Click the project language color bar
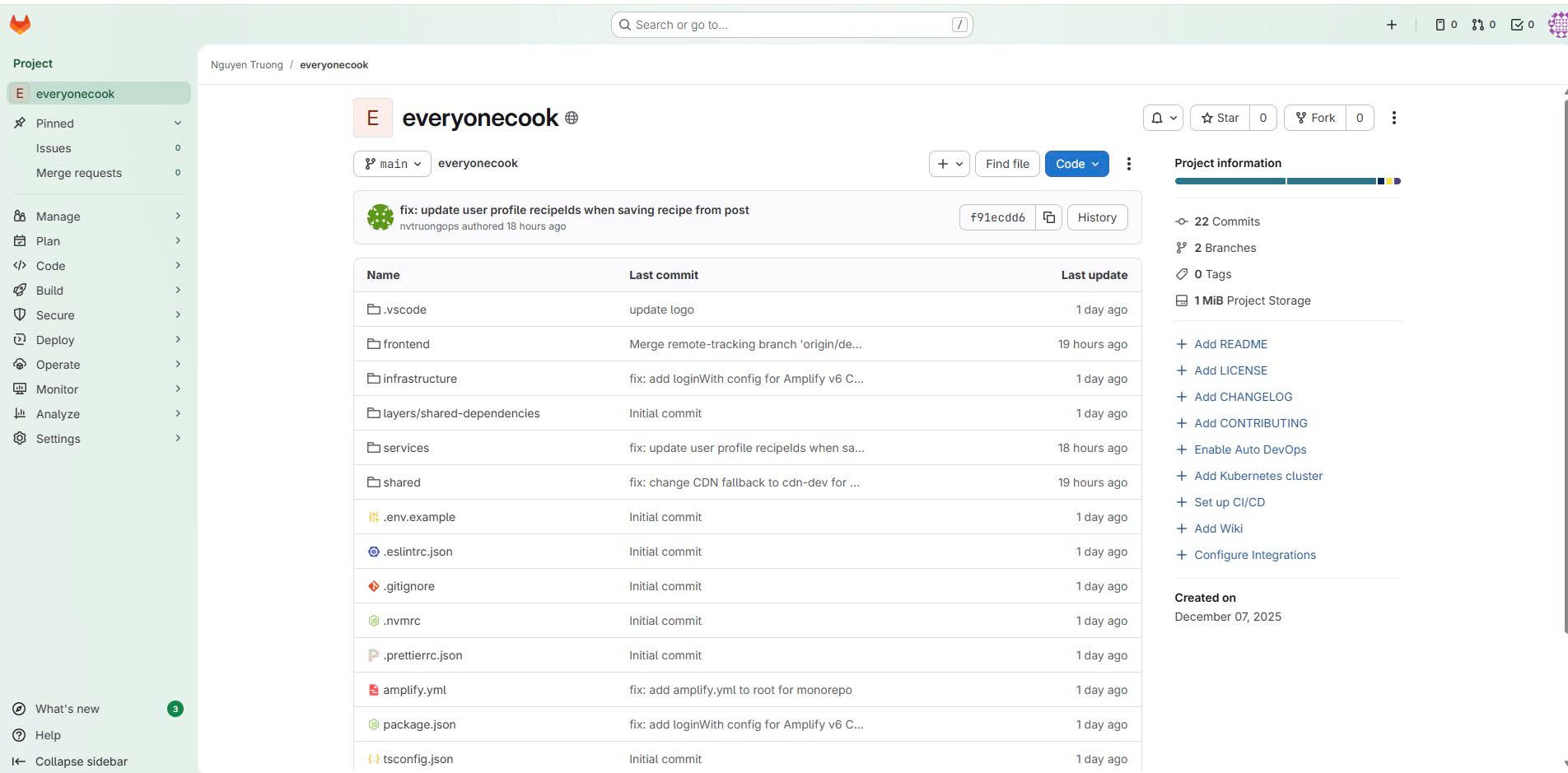Screen dimensions: 1568x773 pyautogui.click(x=1286, y=181)
